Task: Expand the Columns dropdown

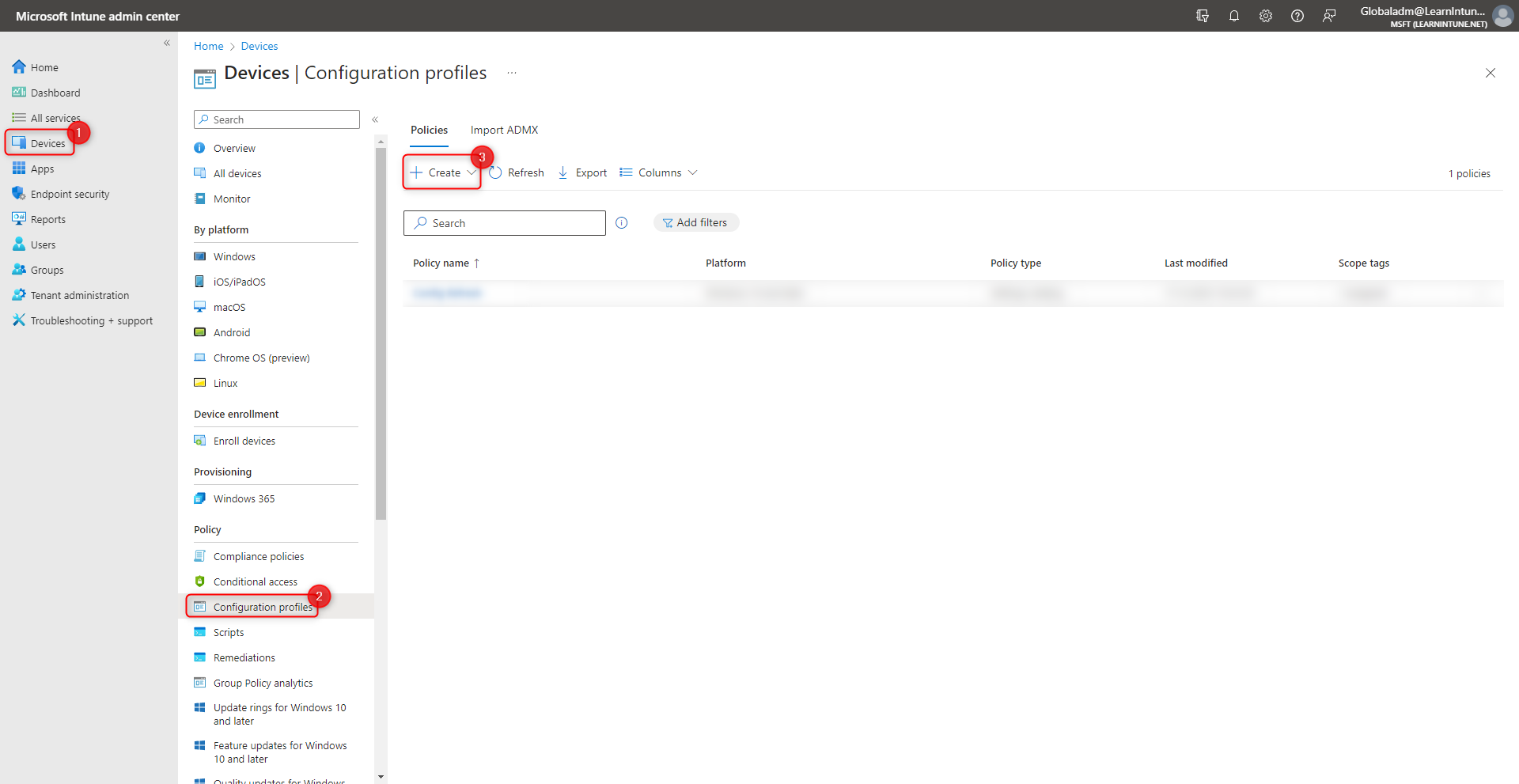Action: coord(658,172)
